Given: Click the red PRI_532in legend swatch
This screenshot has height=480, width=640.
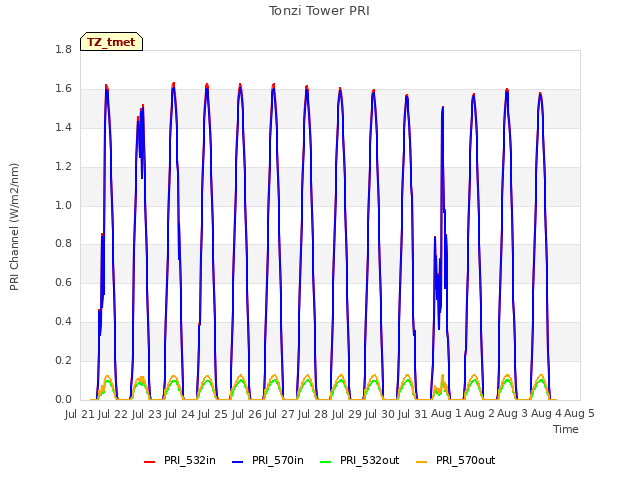Looking at the screenshot, I should tap(149, 462).
